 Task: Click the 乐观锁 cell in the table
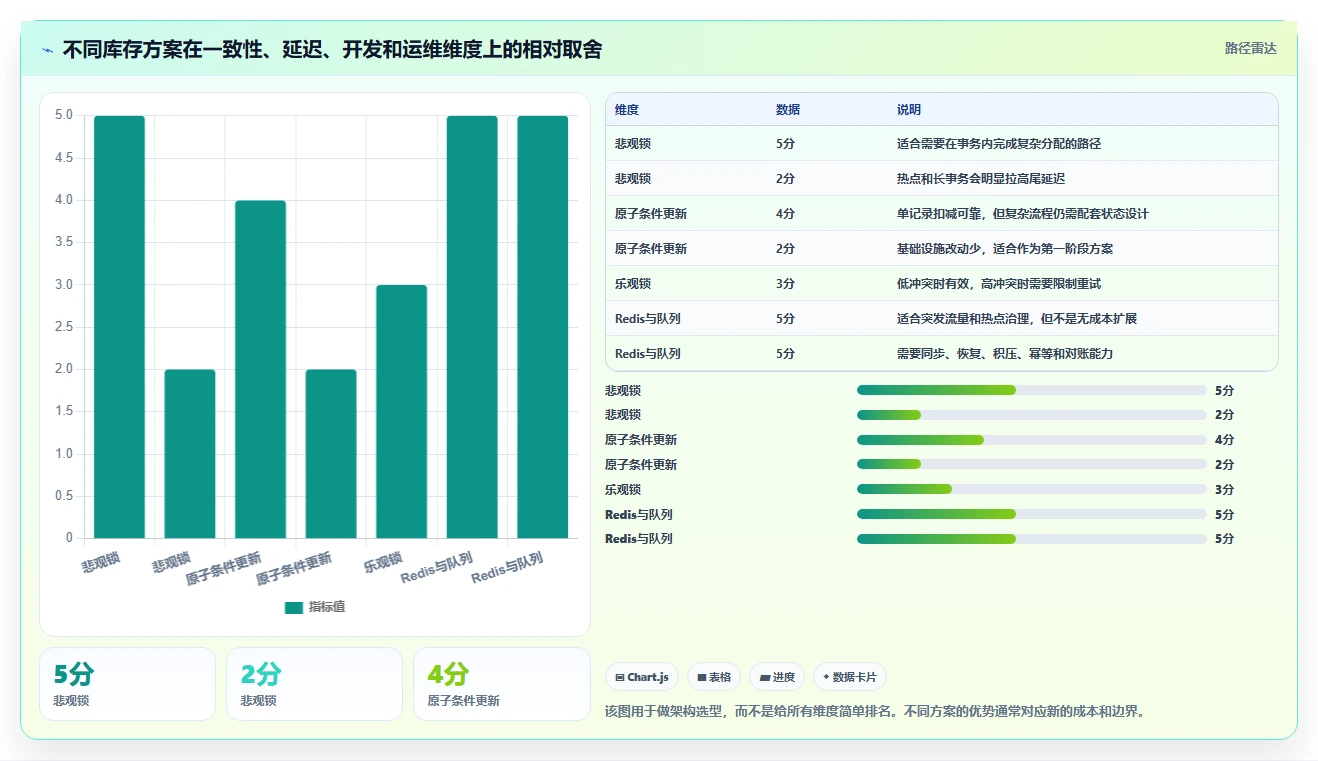pyautogui.click(x=633, y=283)
